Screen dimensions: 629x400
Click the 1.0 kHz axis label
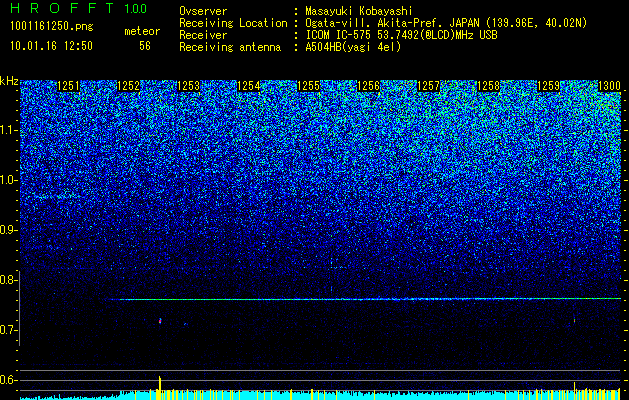coord(9,181)
